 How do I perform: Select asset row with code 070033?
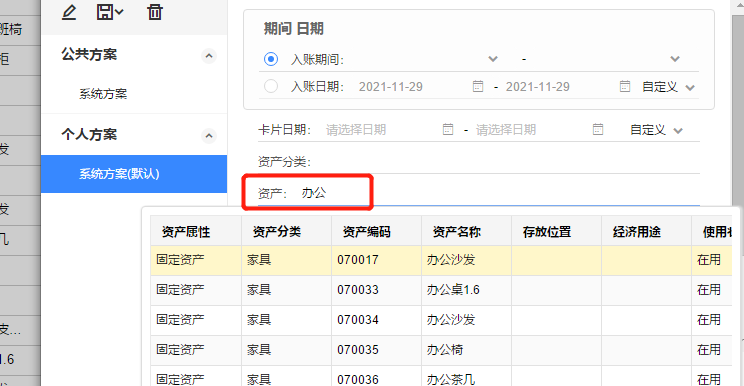click(x=441, y=290)
